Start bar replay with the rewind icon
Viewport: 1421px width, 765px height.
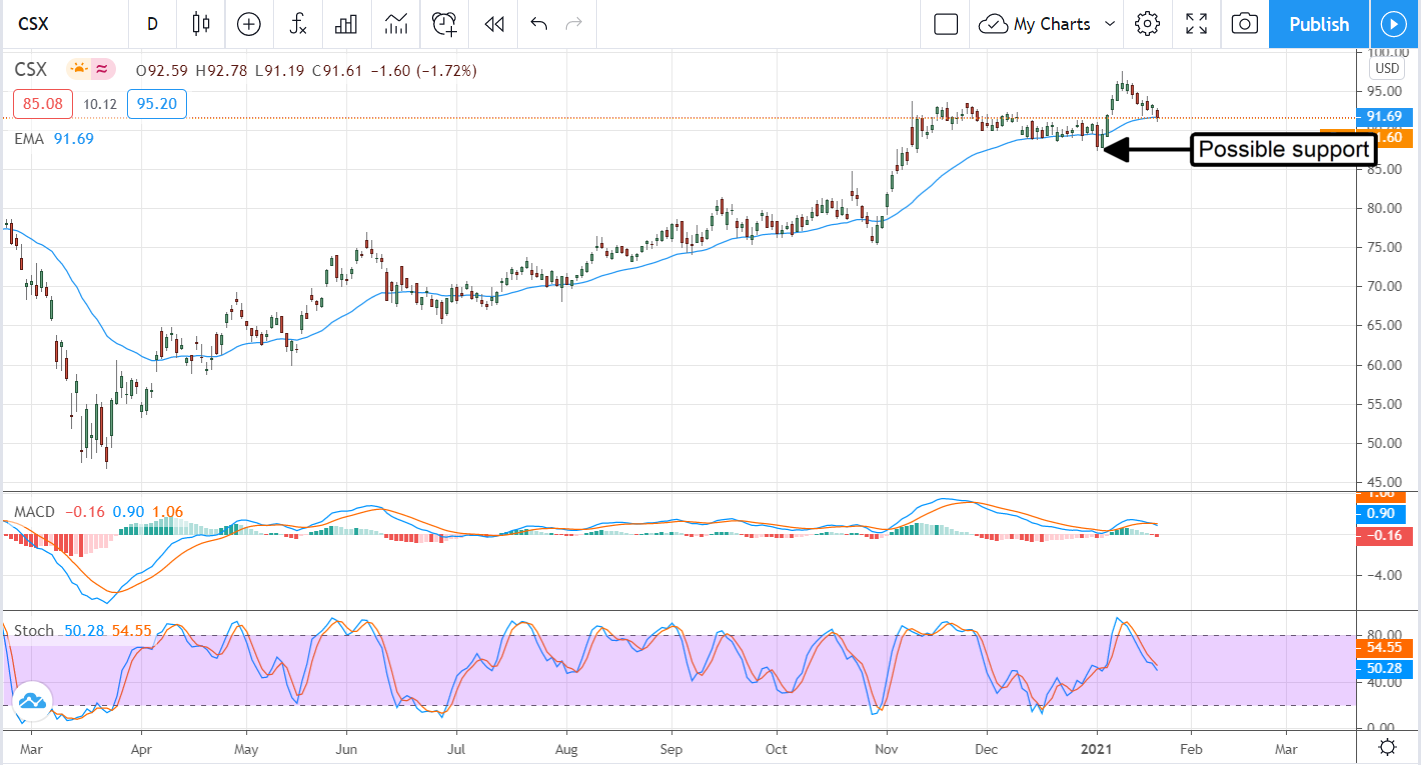click(493, 24)
